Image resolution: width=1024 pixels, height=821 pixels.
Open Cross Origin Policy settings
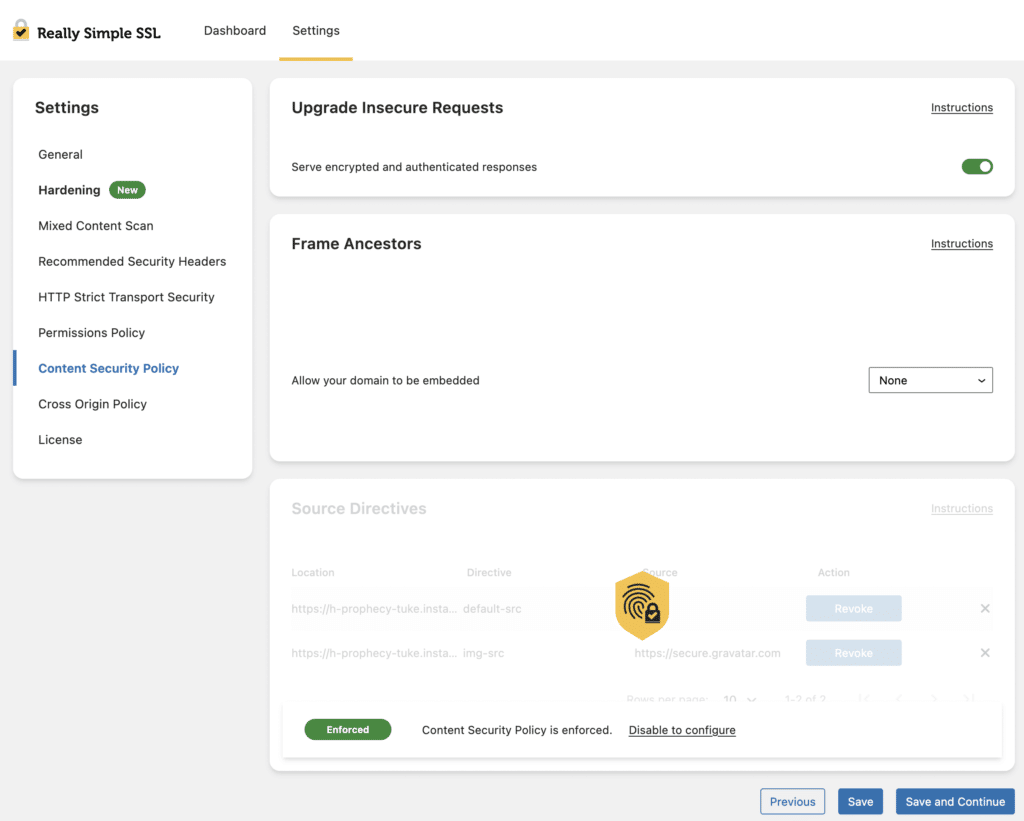[93, 404]
